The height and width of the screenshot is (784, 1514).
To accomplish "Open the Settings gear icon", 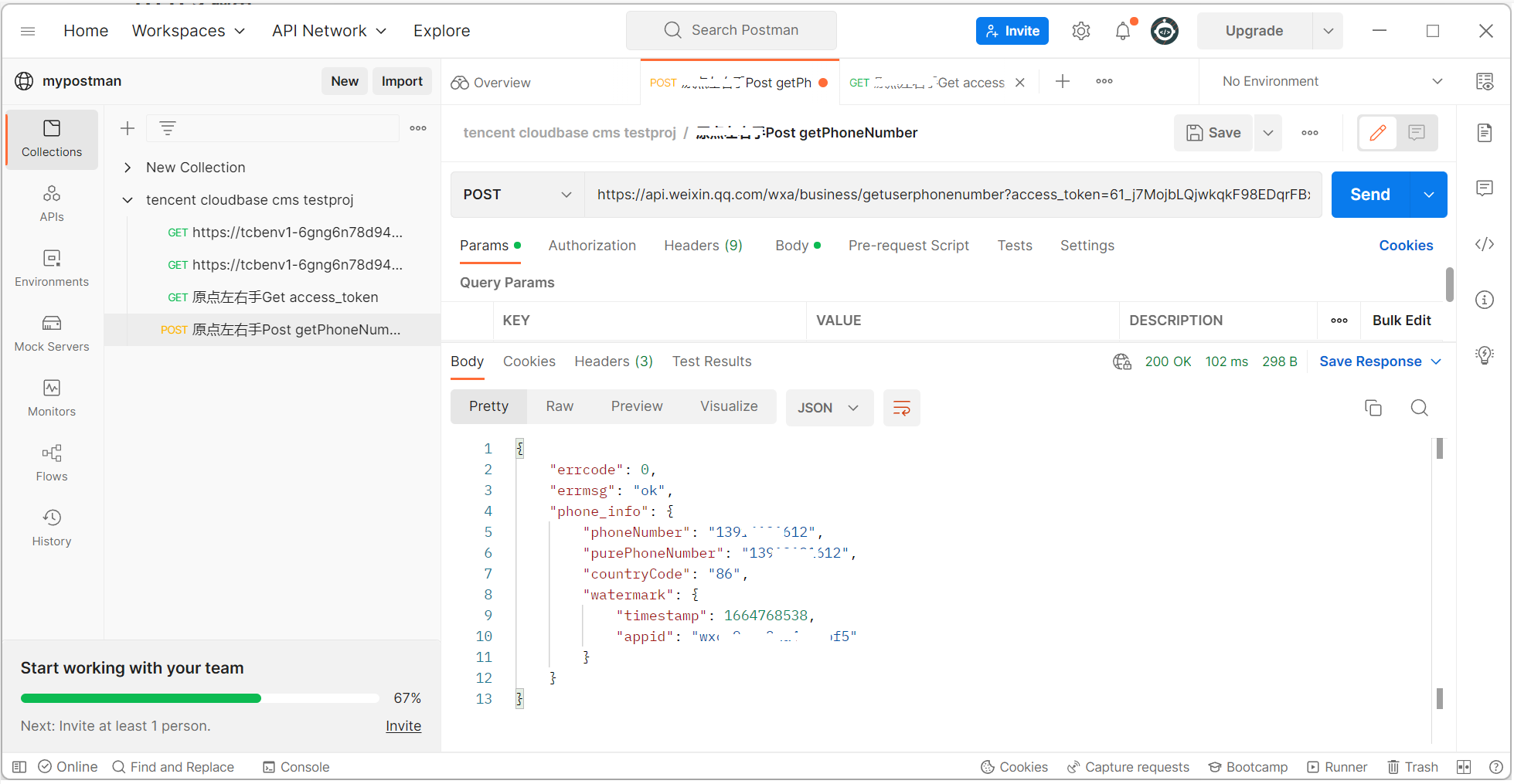I will tap(1081, 31).
